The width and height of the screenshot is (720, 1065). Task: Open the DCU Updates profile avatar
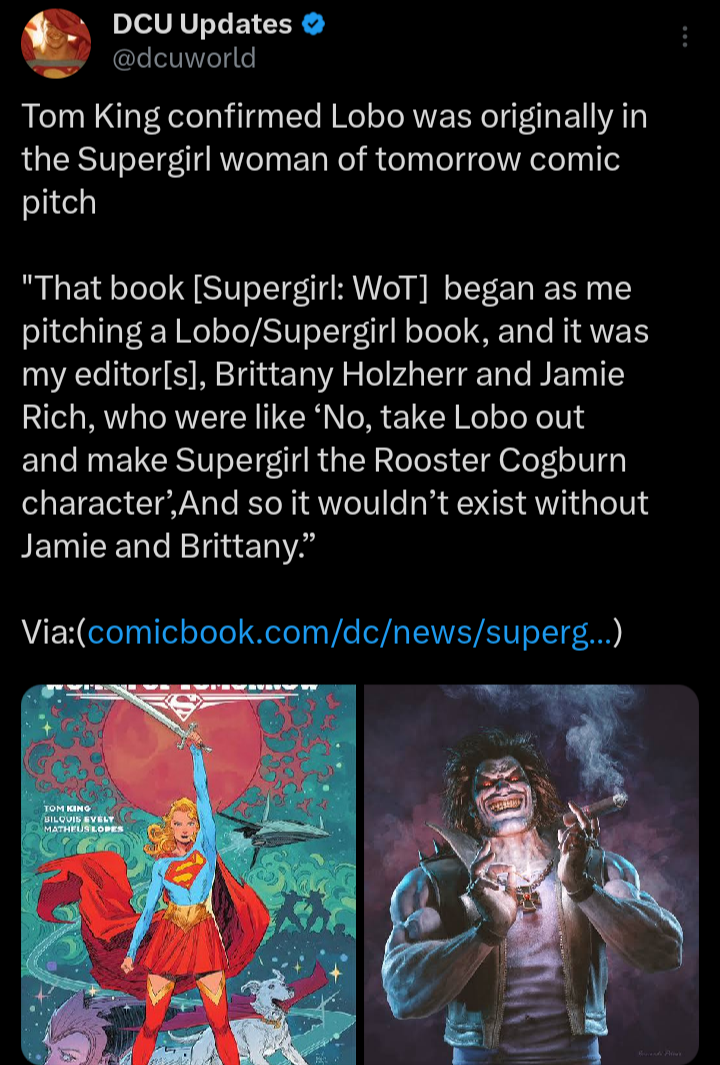click(x=56, y=43)
